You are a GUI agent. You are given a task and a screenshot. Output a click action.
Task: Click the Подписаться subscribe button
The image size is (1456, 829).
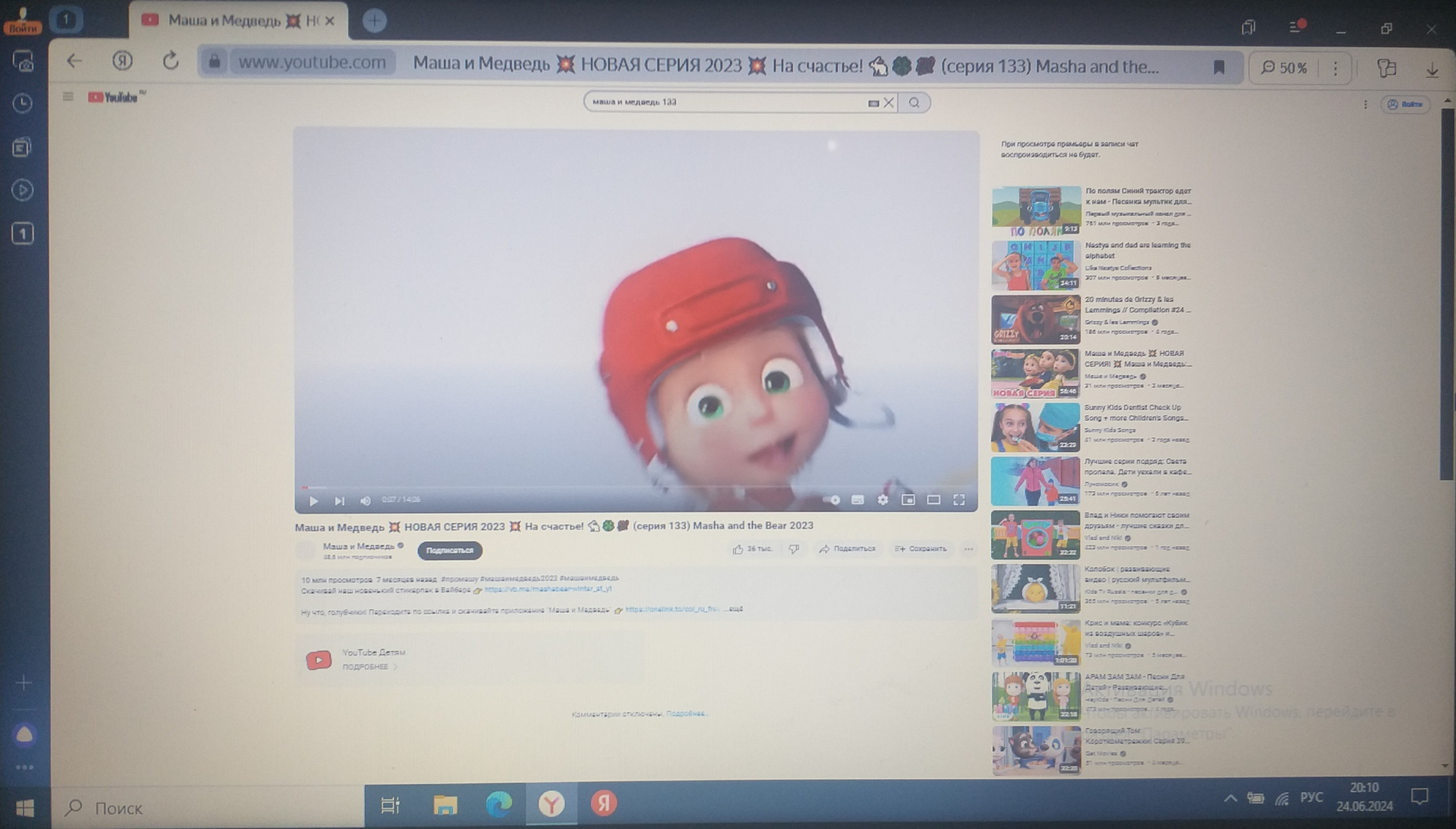point(450,550)
